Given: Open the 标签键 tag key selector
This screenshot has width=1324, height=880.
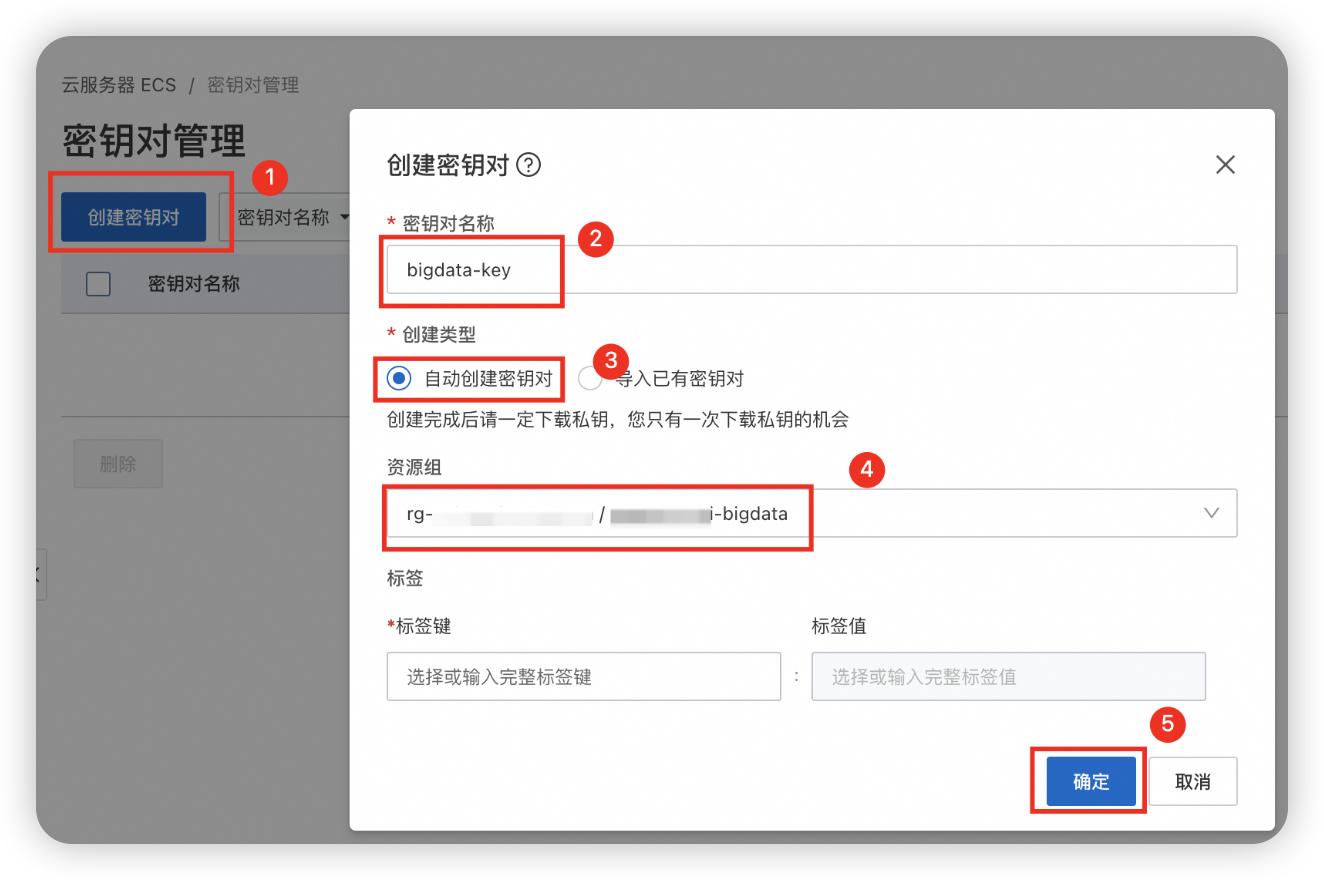Looking at the screenshot, I should click(584, 676).
